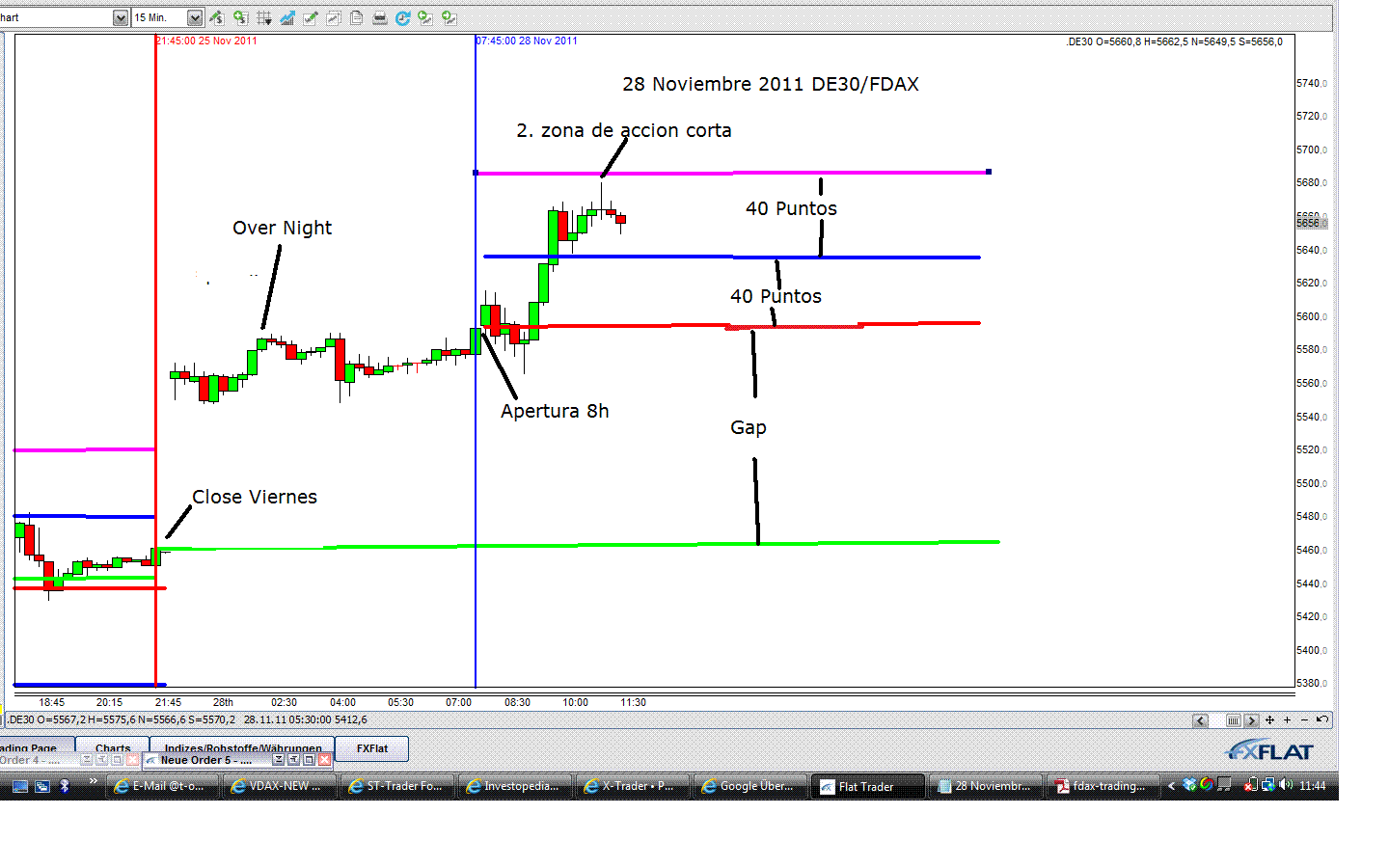The image size is (1389, 868).
Task: Click the chart checkmark icon in toolbar
Action: click(x=311, y=17)
